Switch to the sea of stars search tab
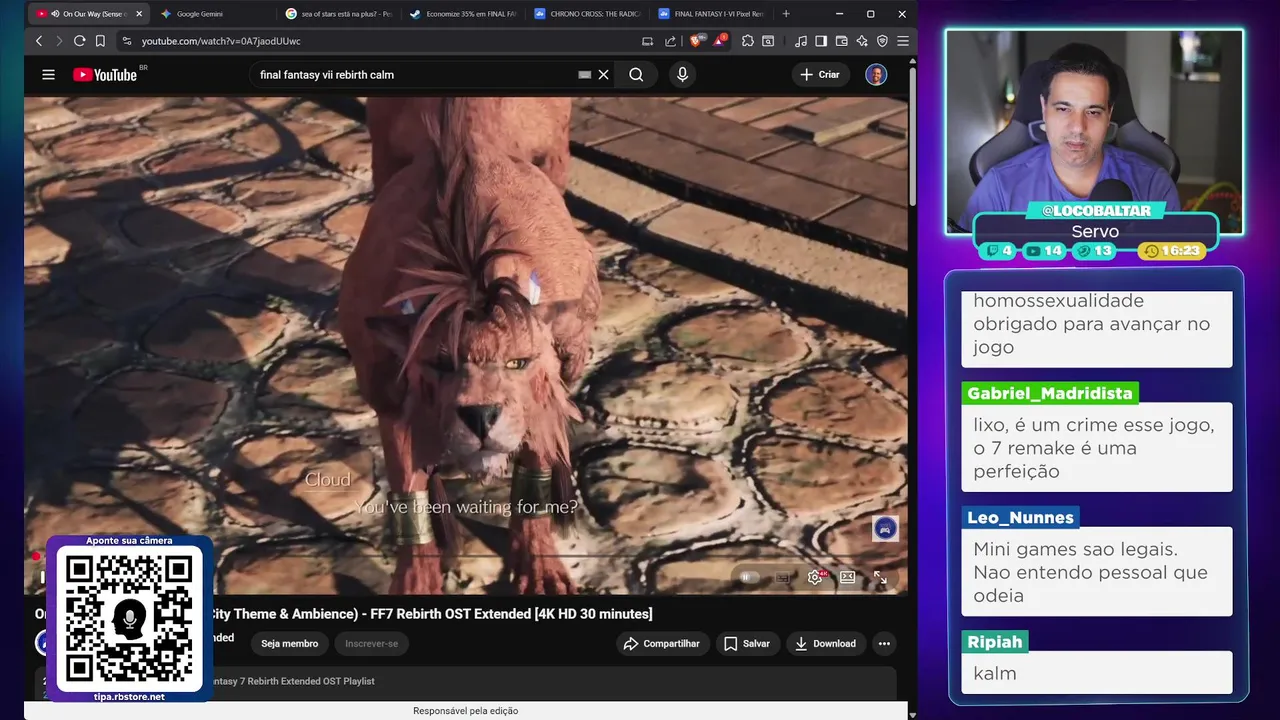The height and width of the screenshot is (720, 1280). [339, 14]
